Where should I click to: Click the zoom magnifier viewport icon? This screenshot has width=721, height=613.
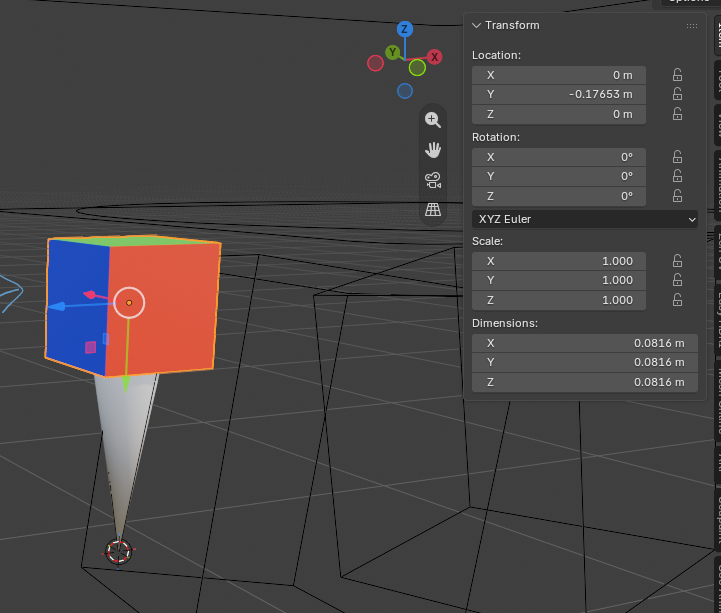433,120
